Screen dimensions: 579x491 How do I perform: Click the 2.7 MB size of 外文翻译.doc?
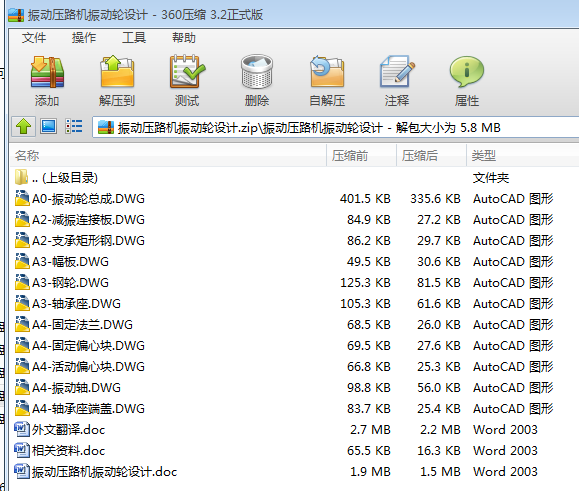tap(370, 430)
